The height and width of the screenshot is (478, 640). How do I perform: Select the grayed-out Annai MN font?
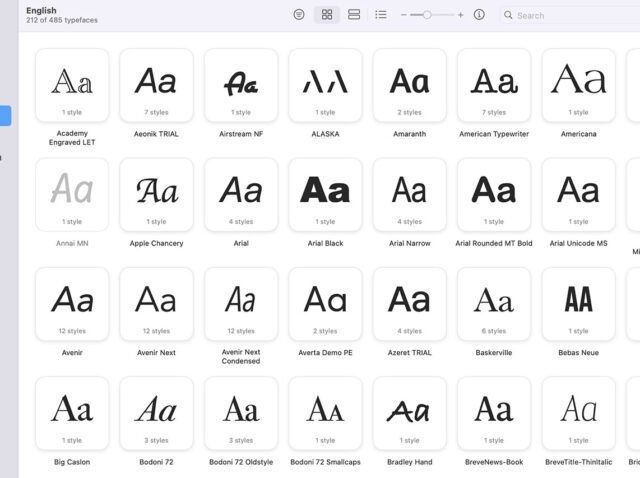72,194
